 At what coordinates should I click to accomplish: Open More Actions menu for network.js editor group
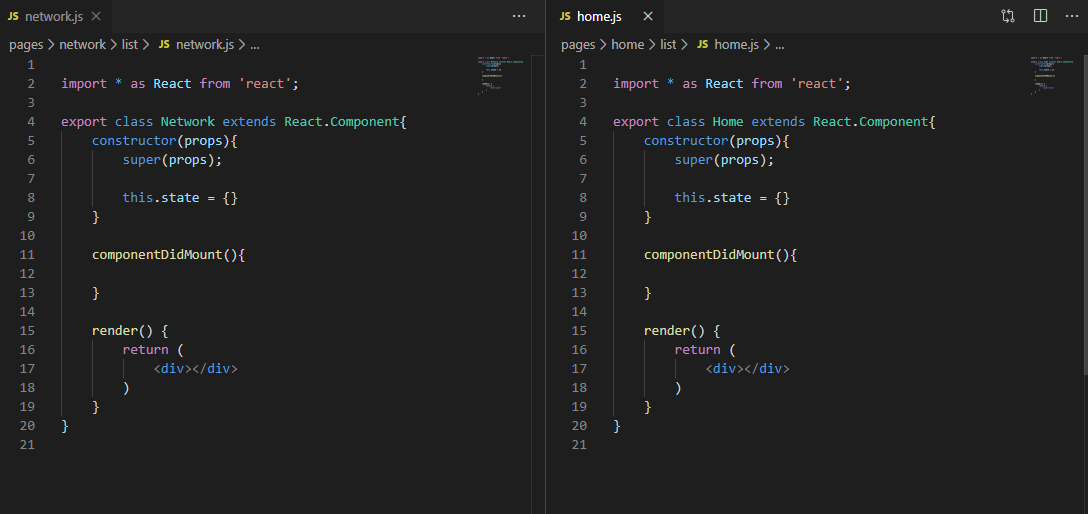click(x=519, y=16)
